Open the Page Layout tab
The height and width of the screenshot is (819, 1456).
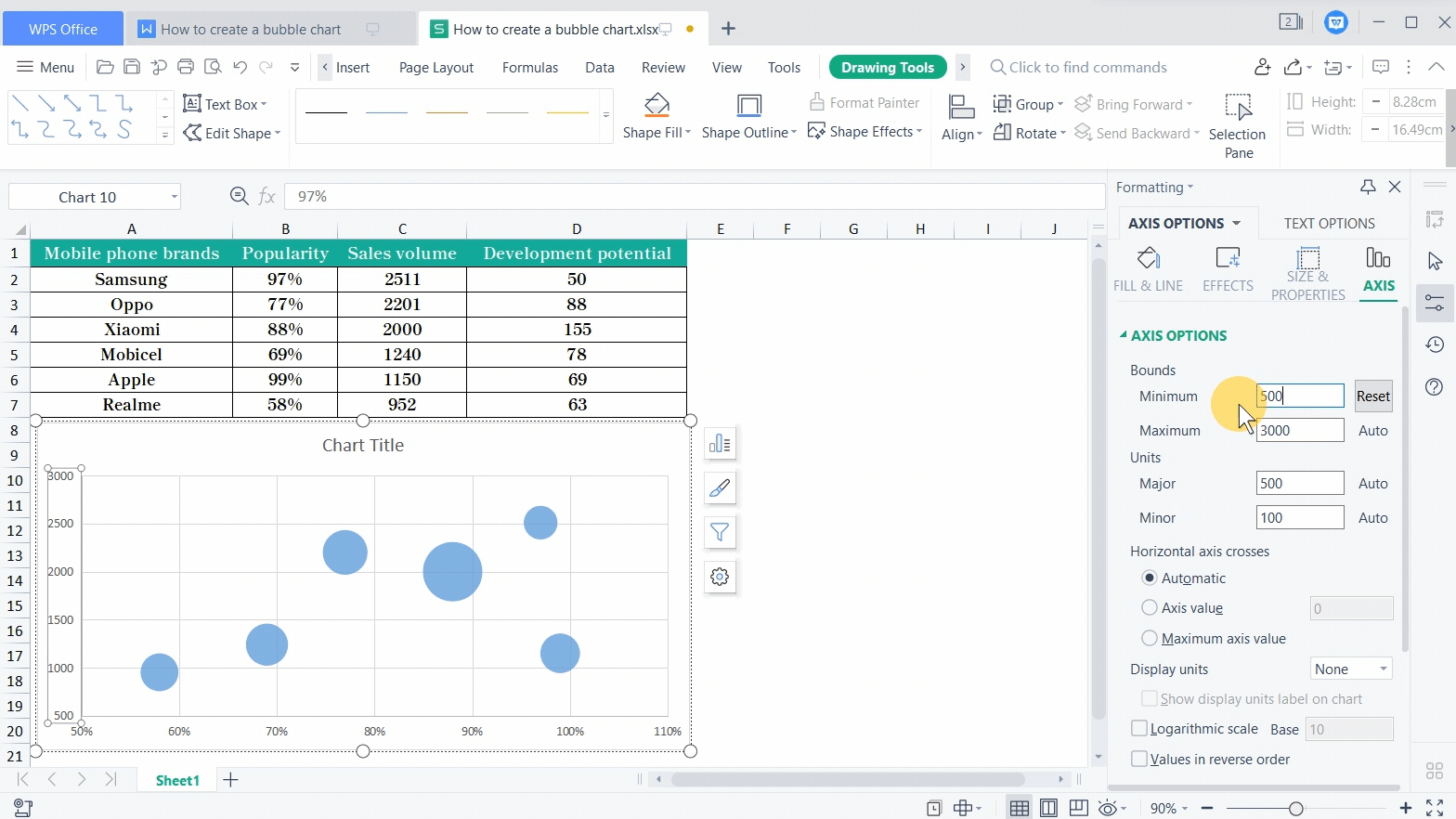(x=436, y=67)
